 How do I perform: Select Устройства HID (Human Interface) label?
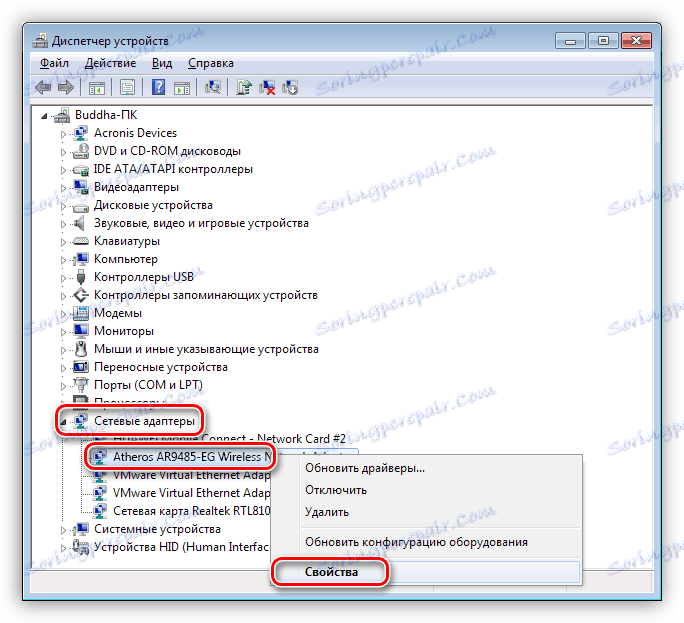pyautogui.click(x=181, y=547)
